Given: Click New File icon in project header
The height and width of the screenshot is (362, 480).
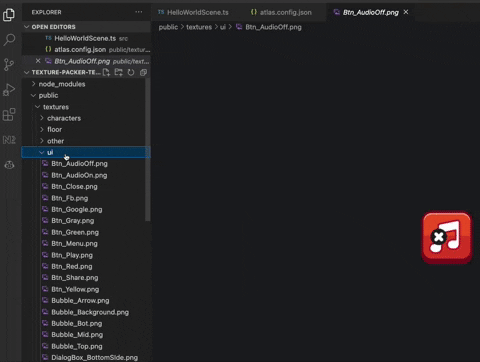Looking at the screenshot, I should (106, 72).
